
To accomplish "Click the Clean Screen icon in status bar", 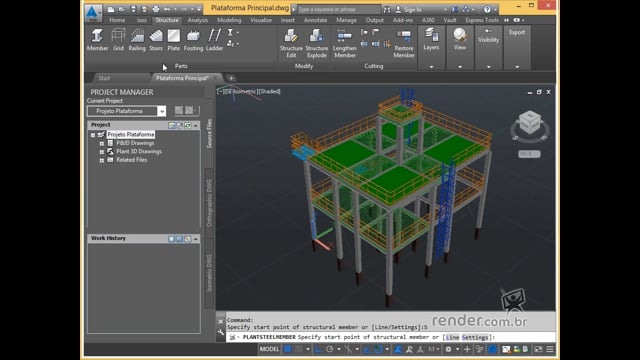I will pos(539,349).
